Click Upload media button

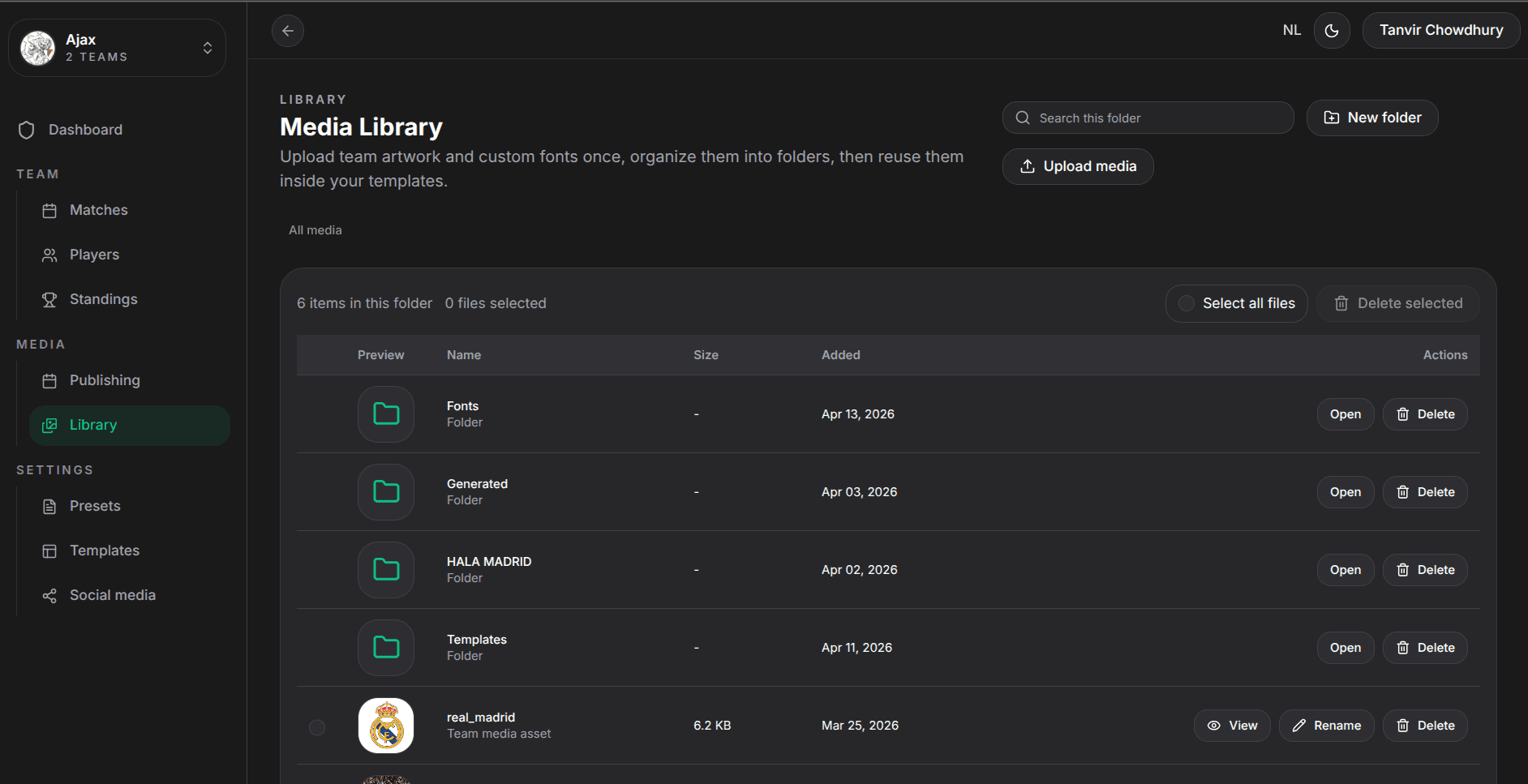(x=1078, y=166)
